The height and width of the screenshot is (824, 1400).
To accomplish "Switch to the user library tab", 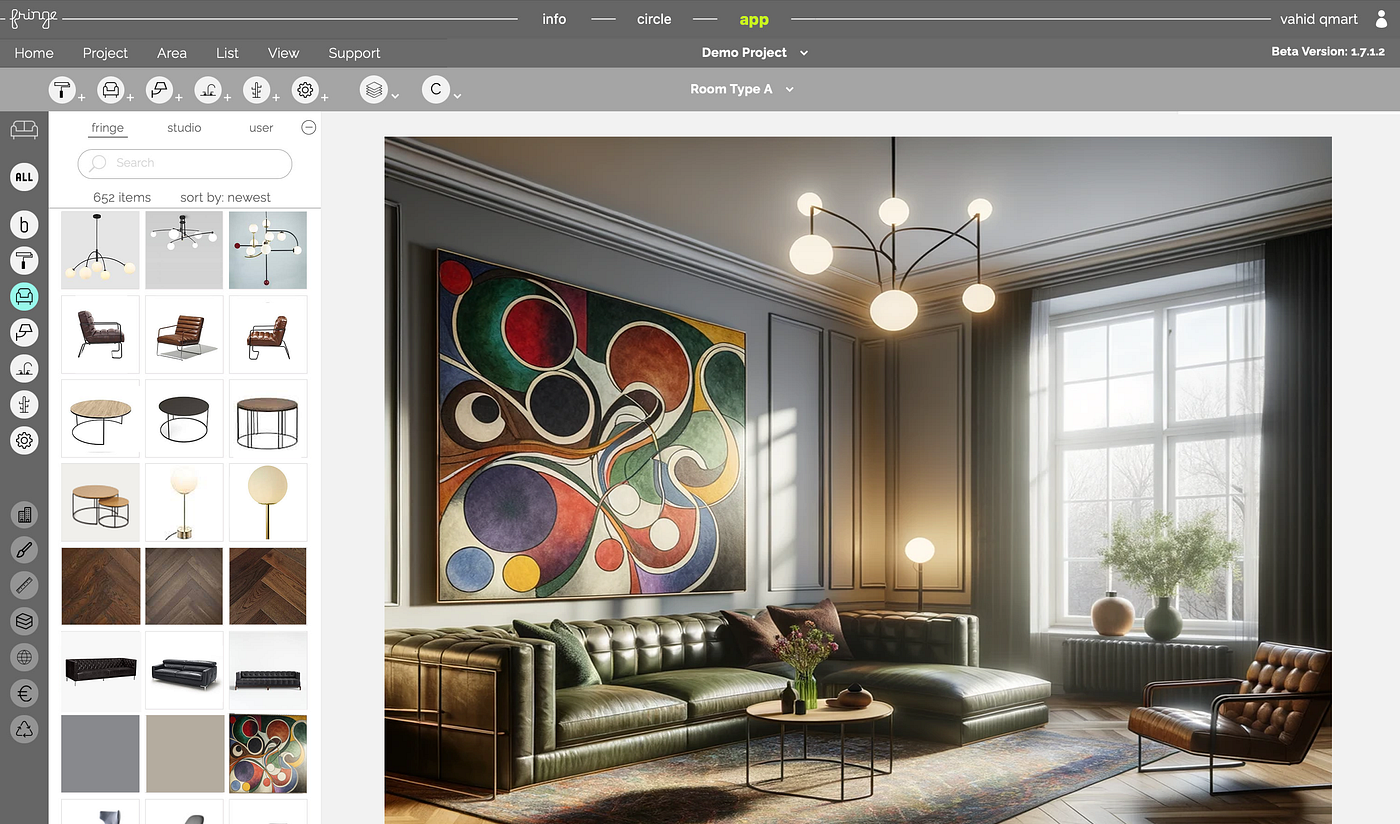I will point(261,128).
